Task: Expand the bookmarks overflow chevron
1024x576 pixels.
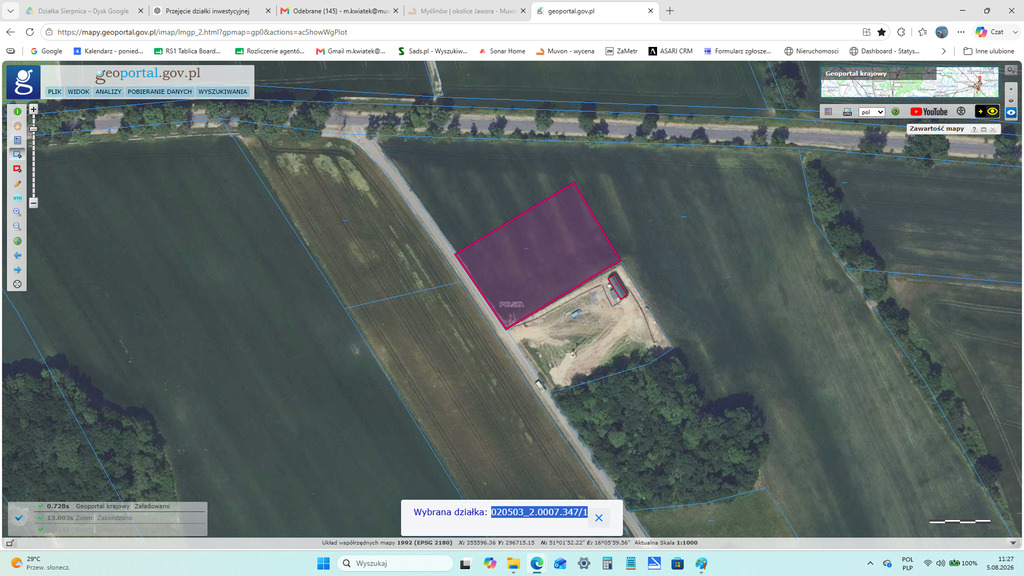Action: 944,51
